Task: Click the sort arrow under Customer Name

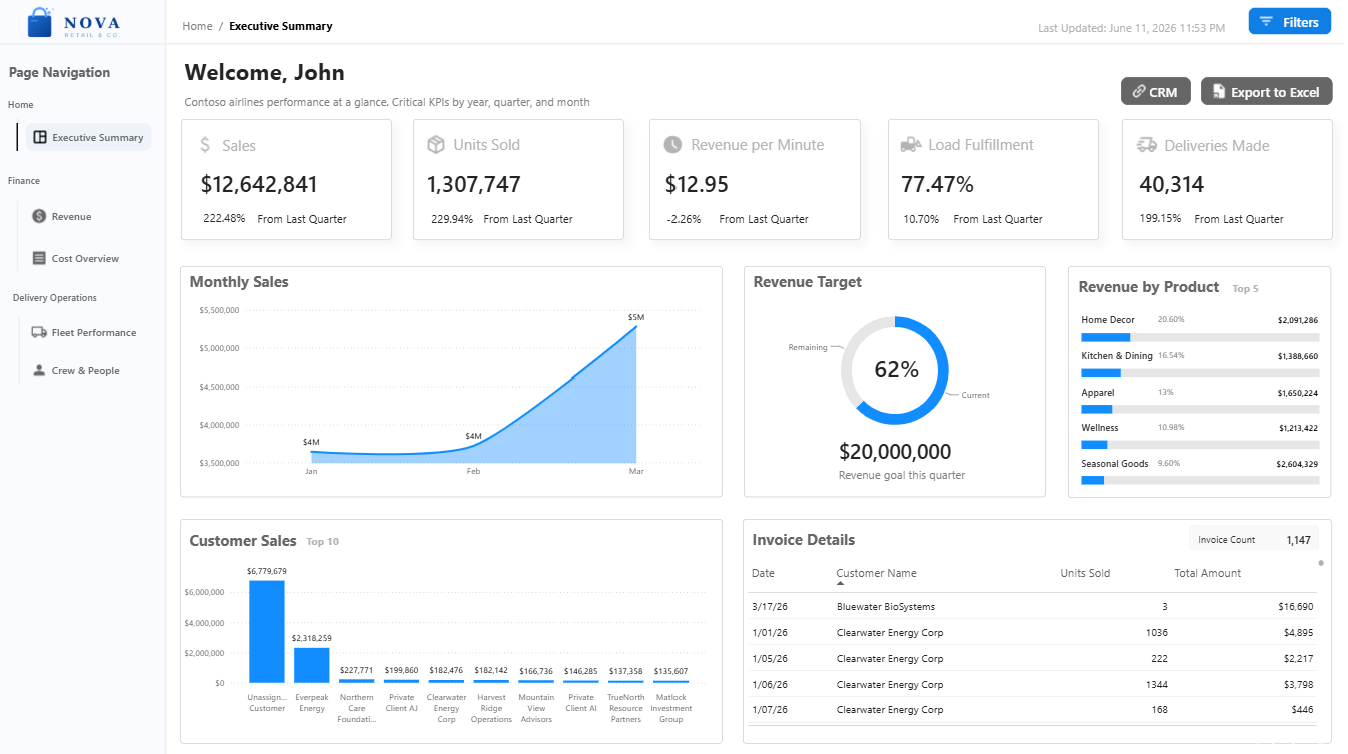Action: coord(840,583)
